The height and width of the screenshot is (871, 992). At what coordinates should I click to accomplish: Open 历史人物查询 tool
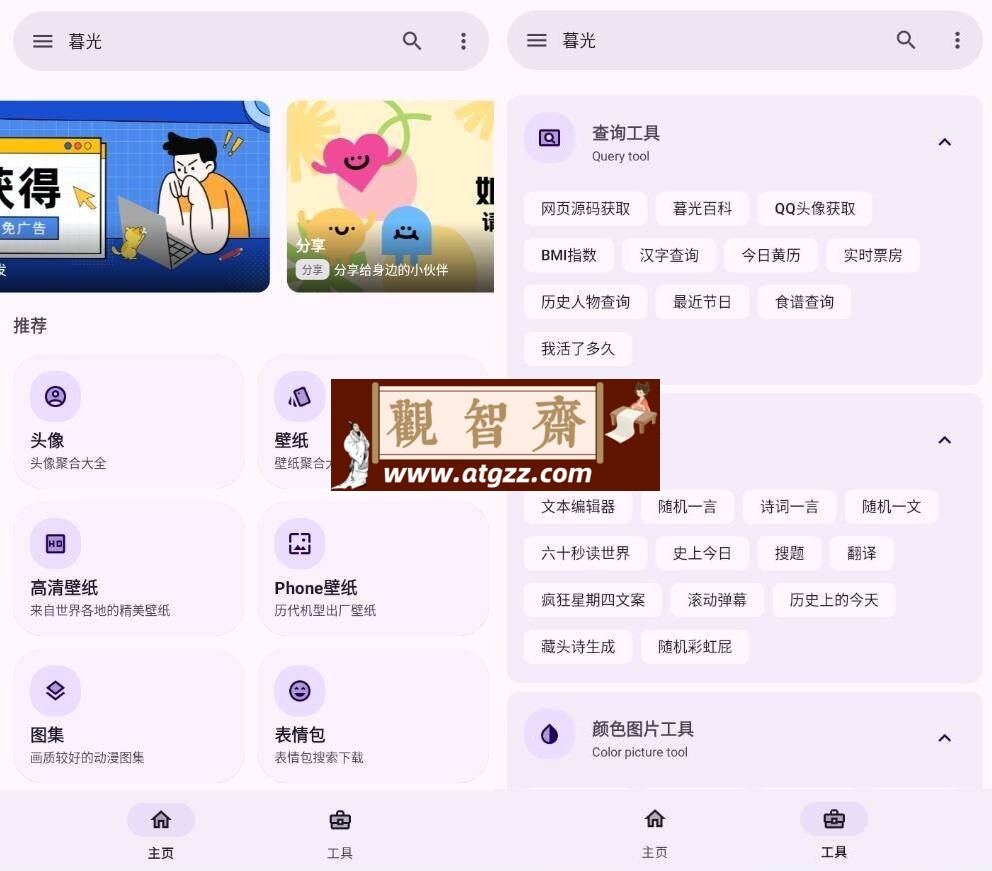pos(585,302)
